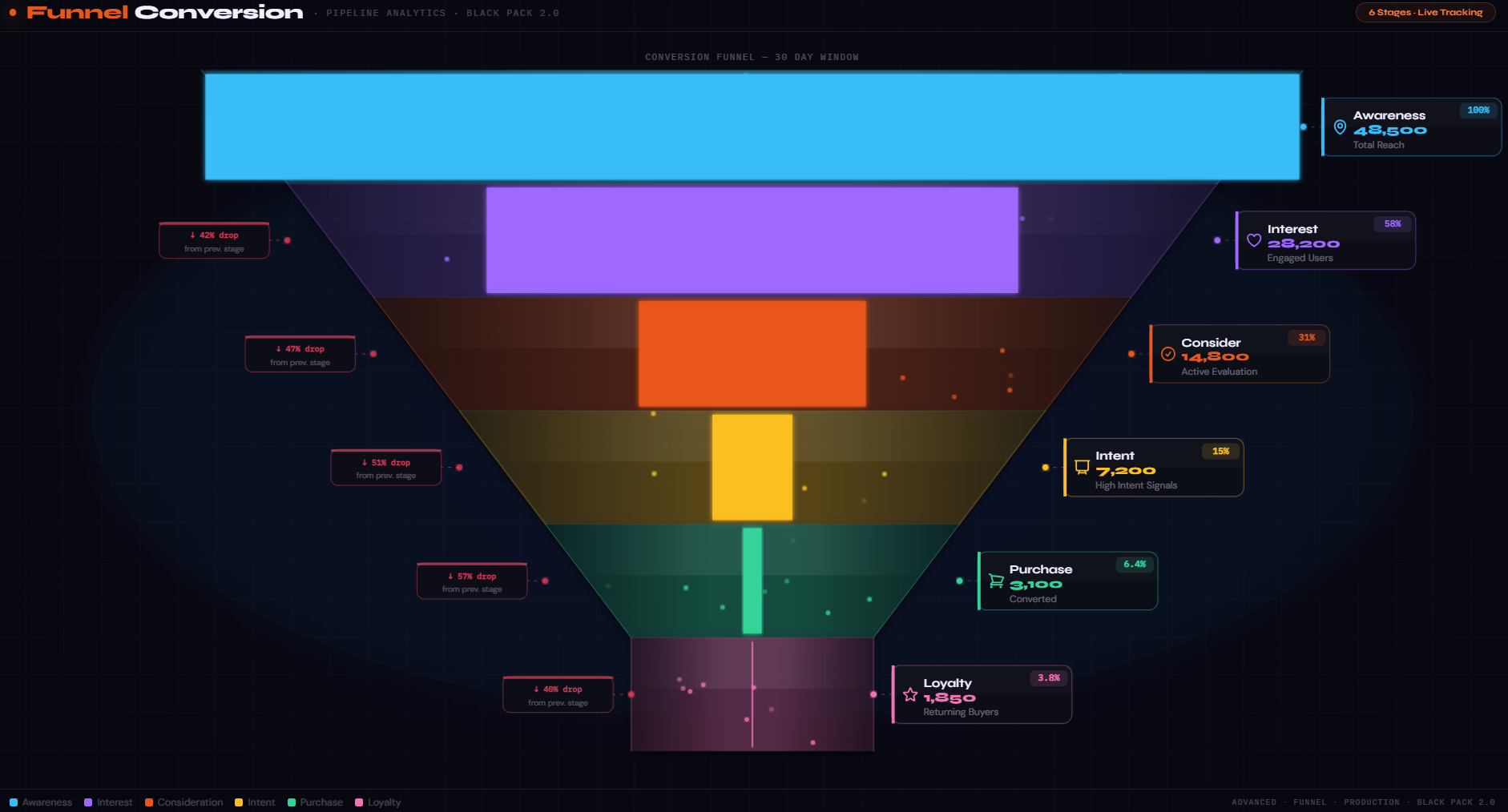Expand the 57% drop detail label
The height and width of the screenshot is (812, 1508).
(x=471, y=581)
